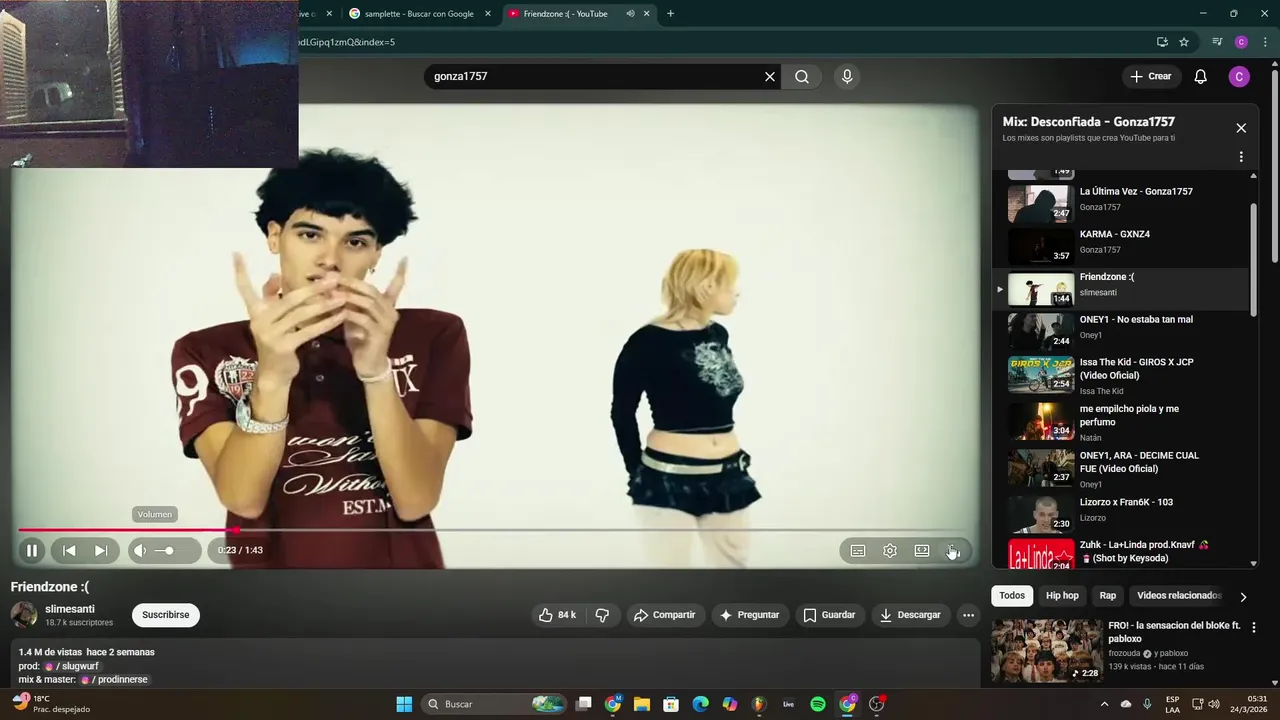Select Zuhk - La+Linda in the mix

point(1120,553)
